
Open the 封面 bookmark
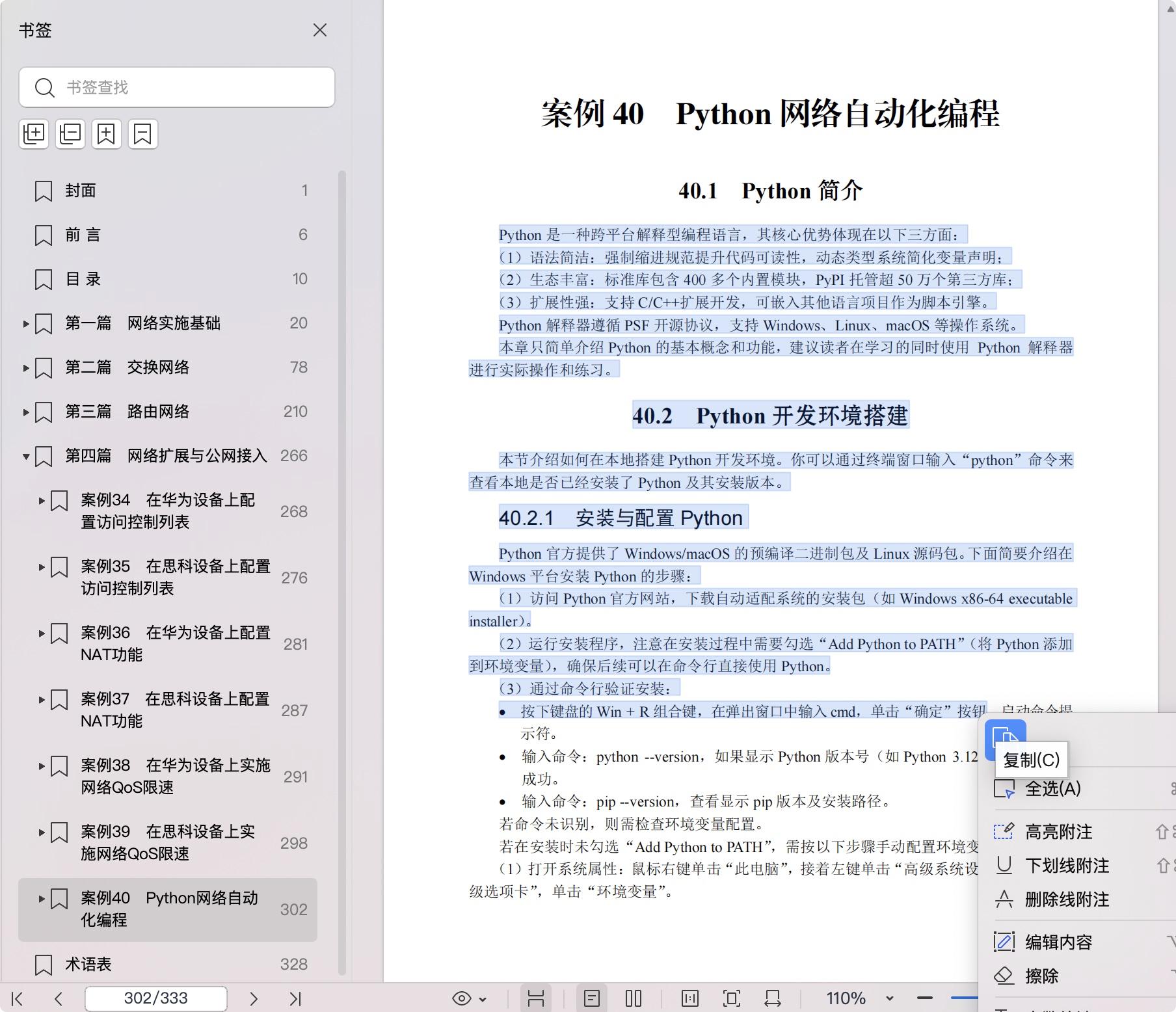pos(81,191)
